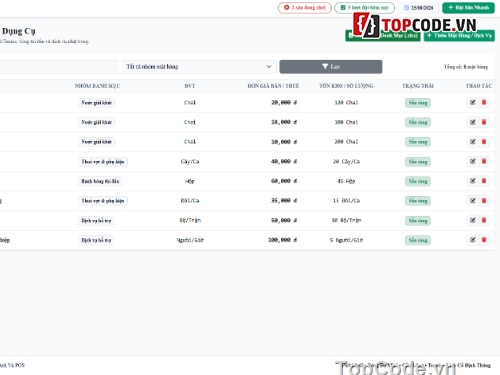
Task: Click the 'TỒN KHO / SỐ LƯỢNG' header
Action: point(346,86)
